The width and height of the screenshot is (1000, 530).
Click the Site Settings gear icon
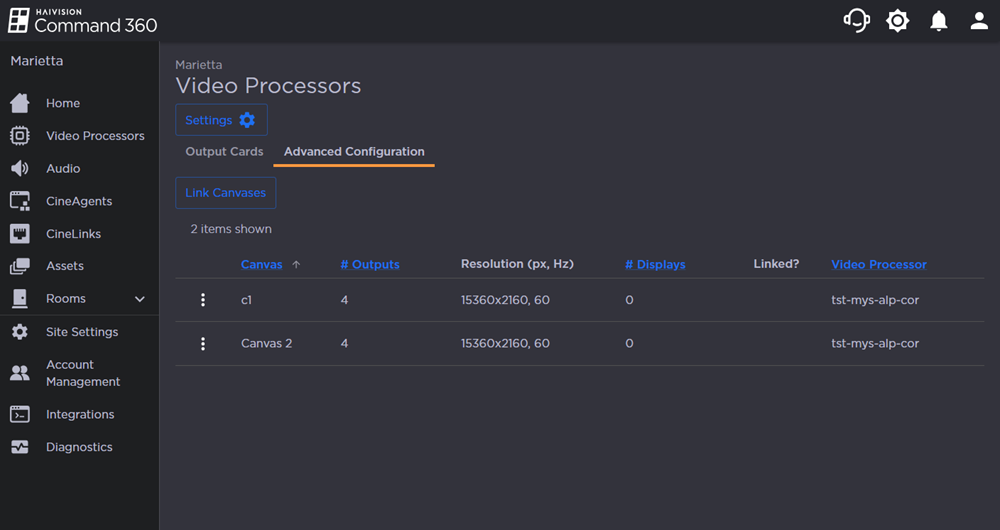20,332
